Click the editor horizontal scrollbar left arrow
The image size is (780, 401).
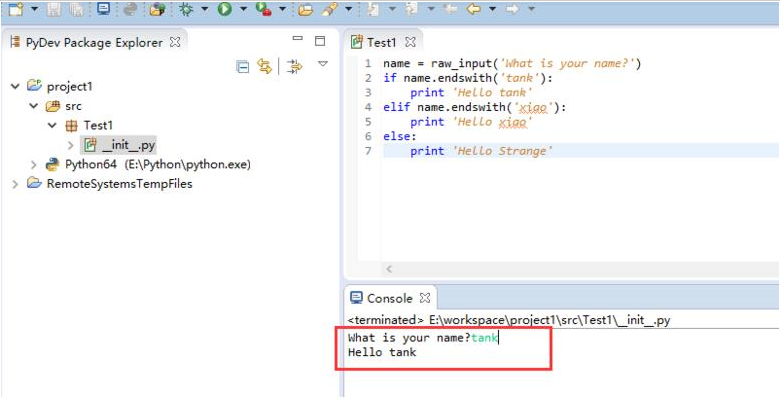[x=389, y=269]
